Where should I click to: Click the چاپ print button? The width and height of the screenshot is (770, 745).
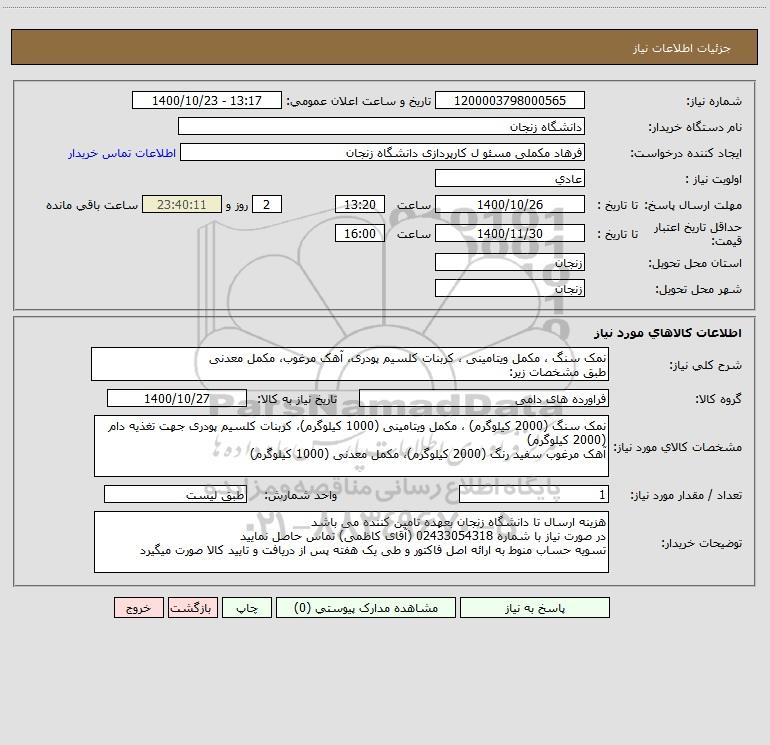coord(247,608)
